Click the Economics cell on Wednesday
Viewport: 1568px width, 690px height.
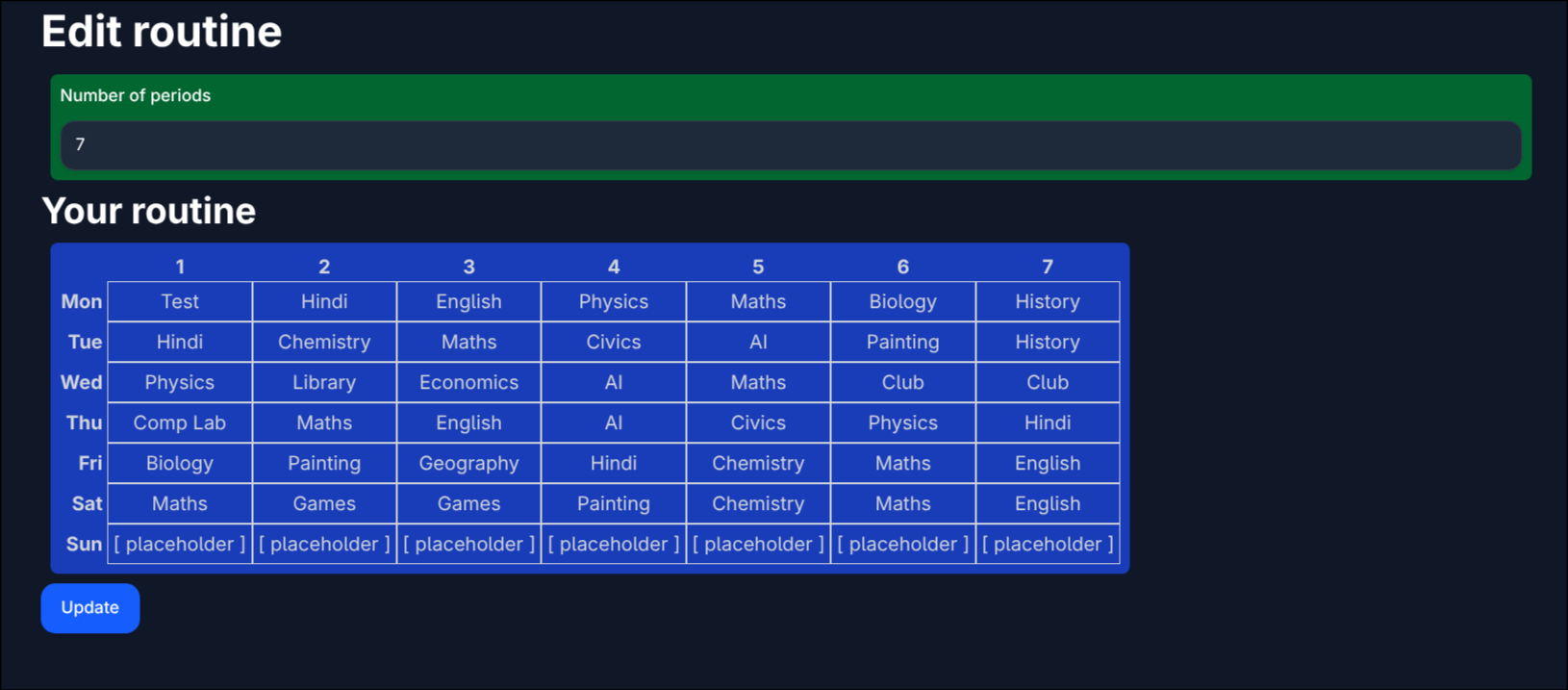[x=468, y=382]
